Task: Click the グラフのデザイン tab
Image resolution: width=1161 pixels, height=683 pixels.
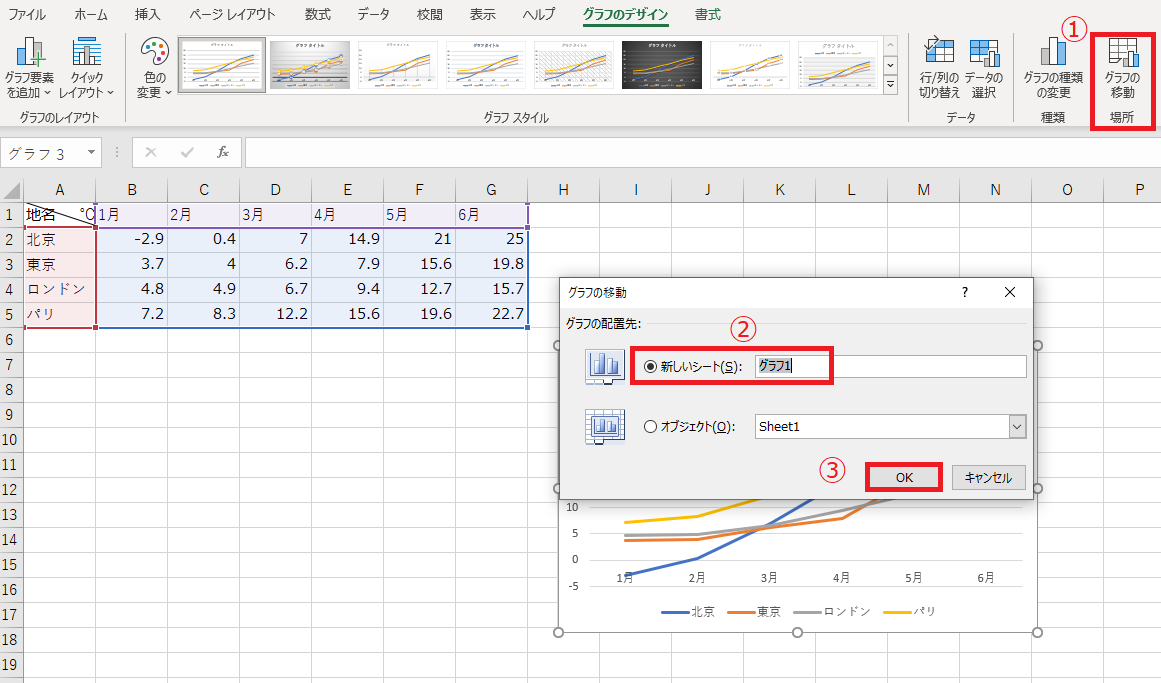Action: pos(625,14)
